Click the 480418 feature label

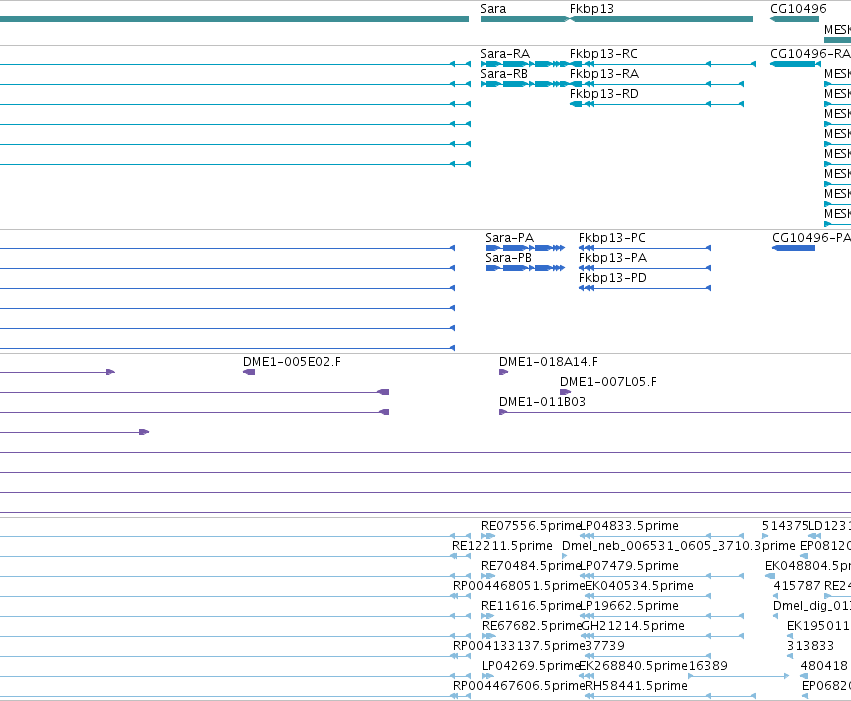[824, 666]
